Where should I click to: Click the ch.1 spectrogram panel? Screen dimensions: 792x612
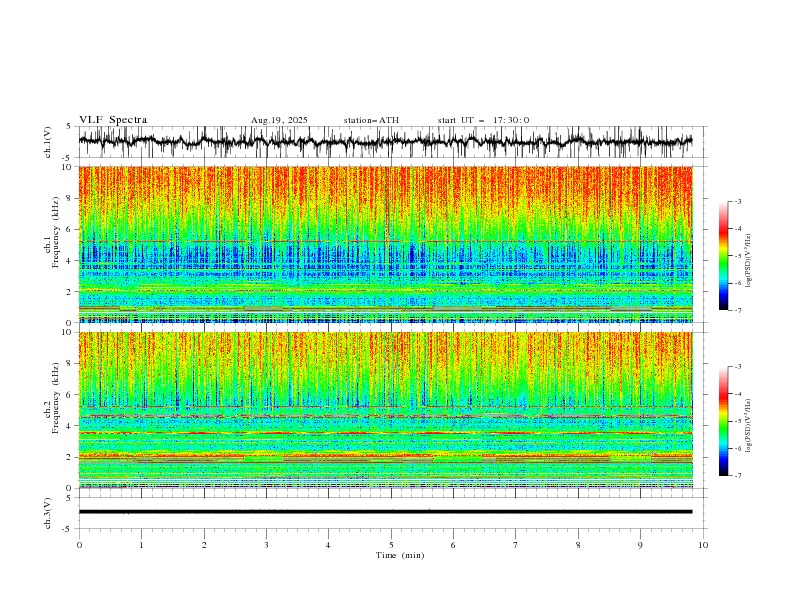[385, 244]
